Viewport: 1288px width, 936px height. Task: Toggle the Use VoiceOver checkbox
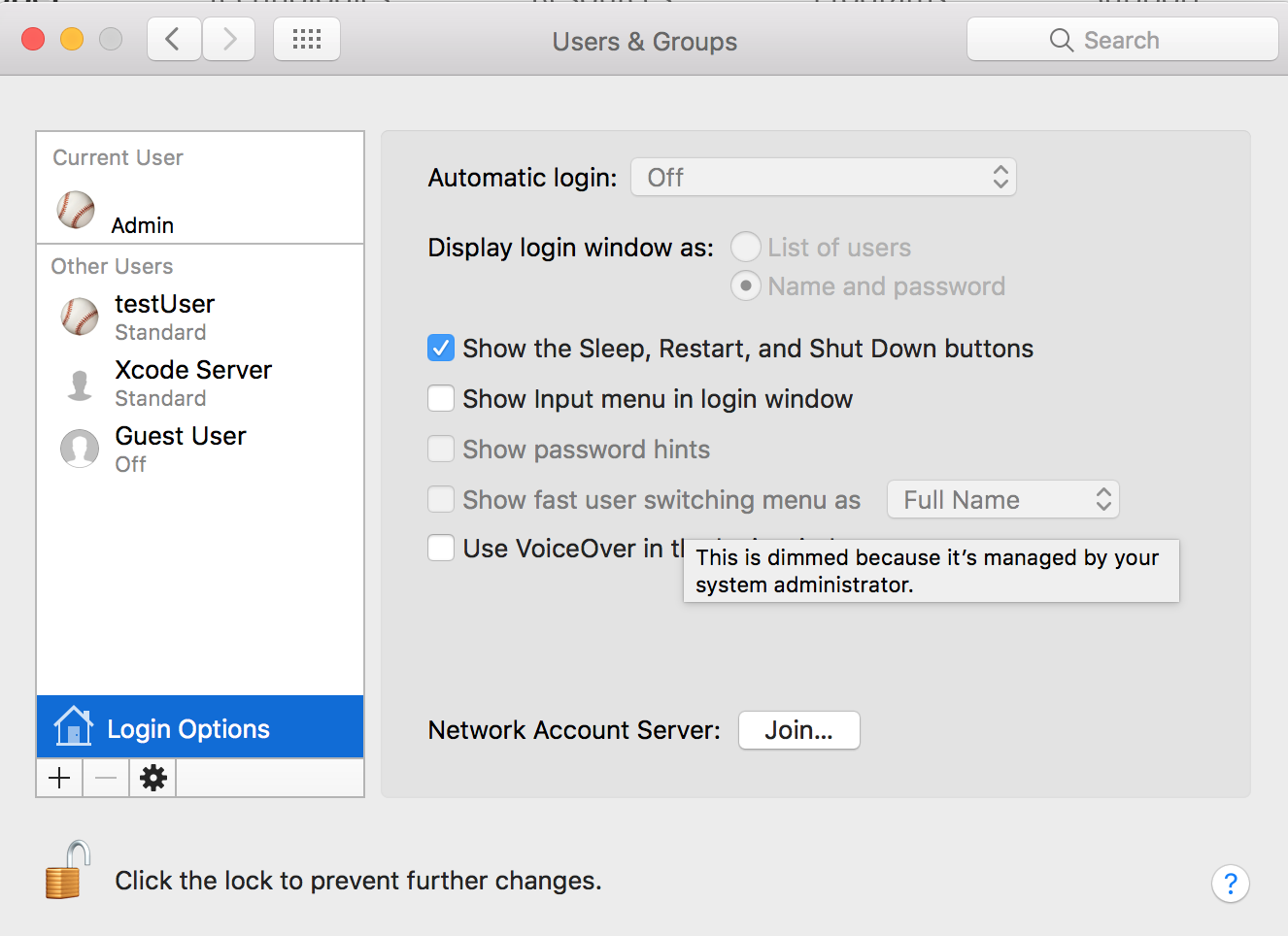(441, 548)
